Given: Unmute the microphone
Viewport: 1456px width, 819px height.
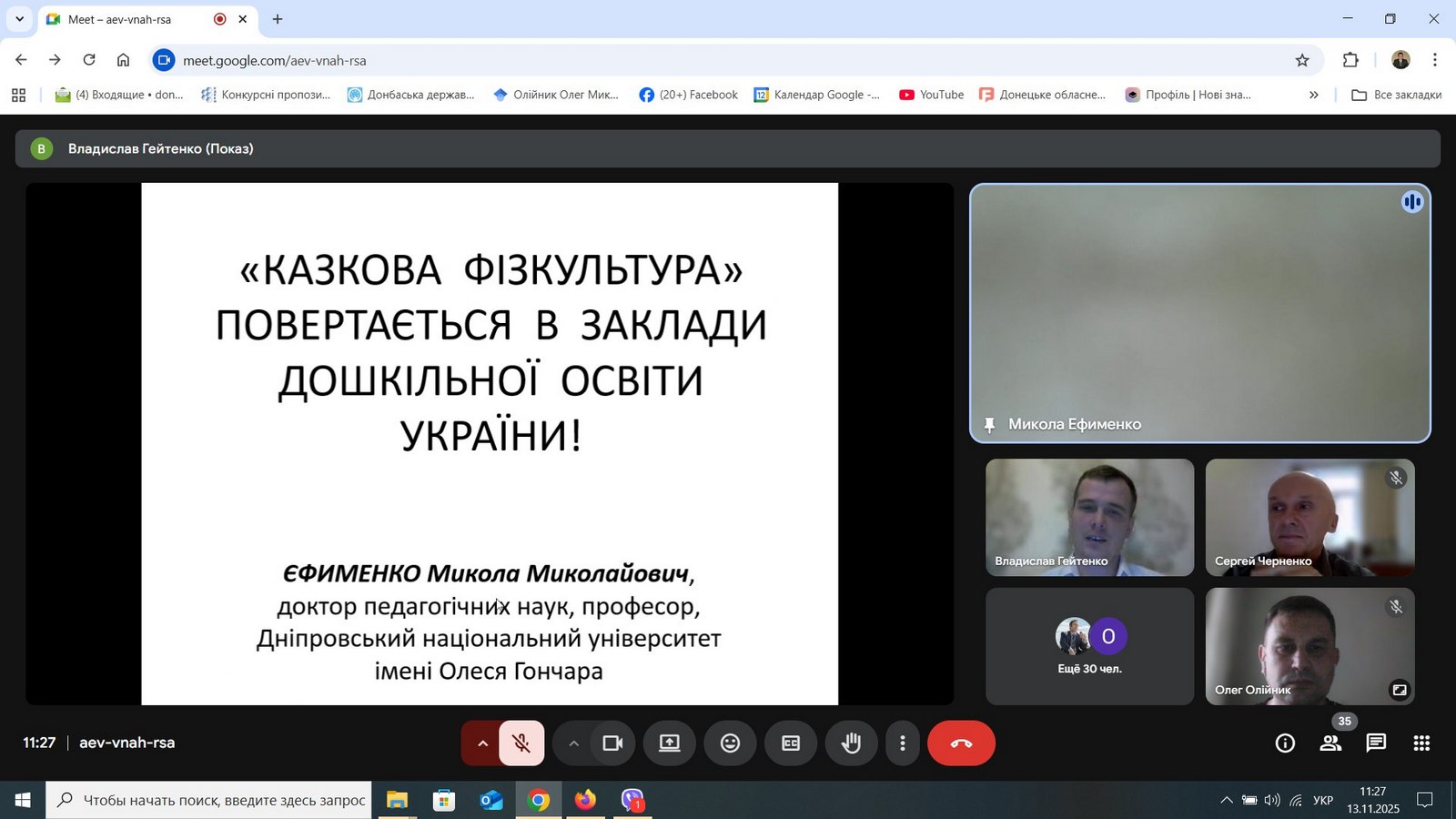Looking at the screenshot, I should pos(521,743).
